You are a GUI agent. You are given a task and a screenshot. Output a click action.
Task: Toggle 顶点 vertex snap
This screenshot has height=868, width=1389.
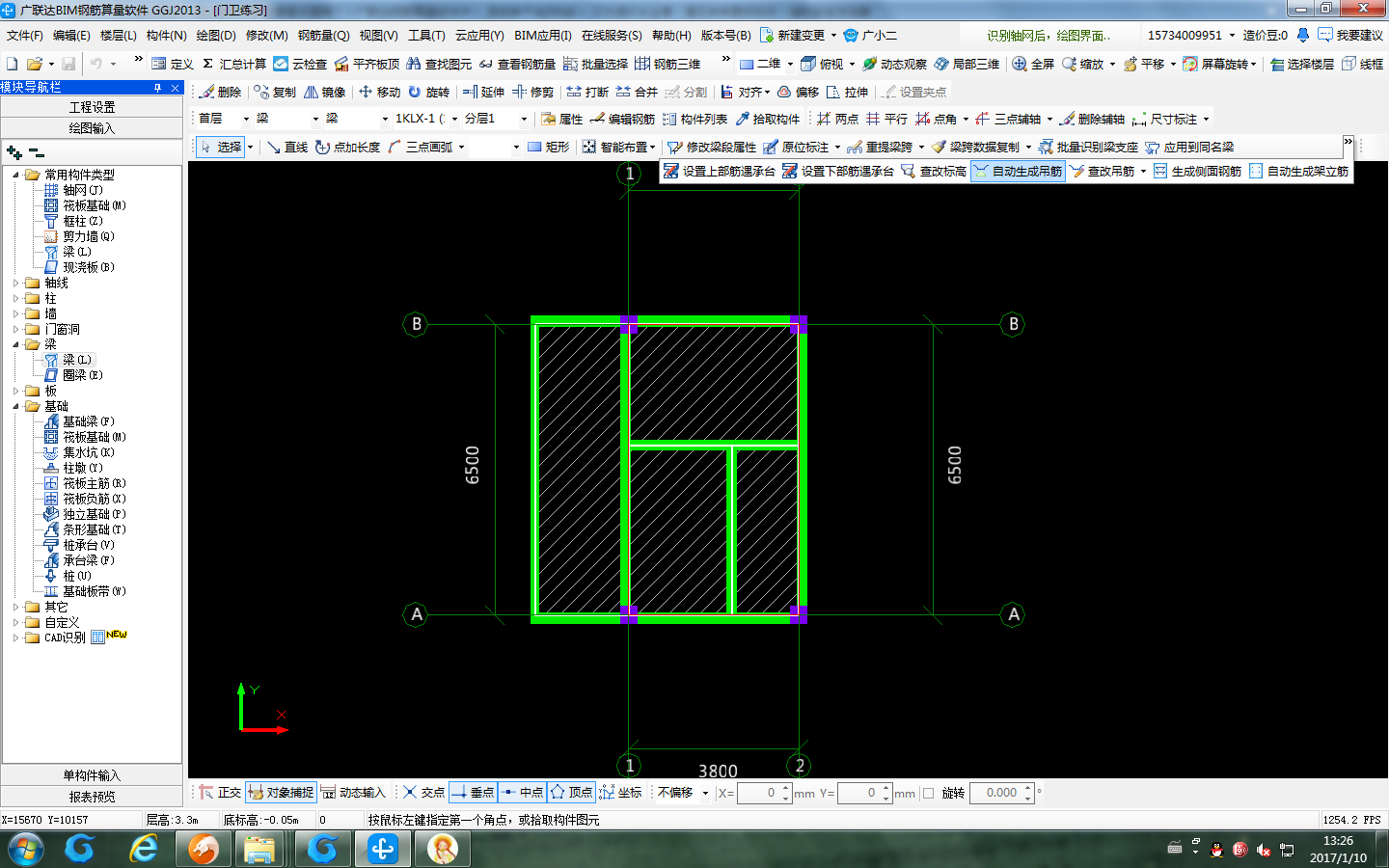click(571, 793)
